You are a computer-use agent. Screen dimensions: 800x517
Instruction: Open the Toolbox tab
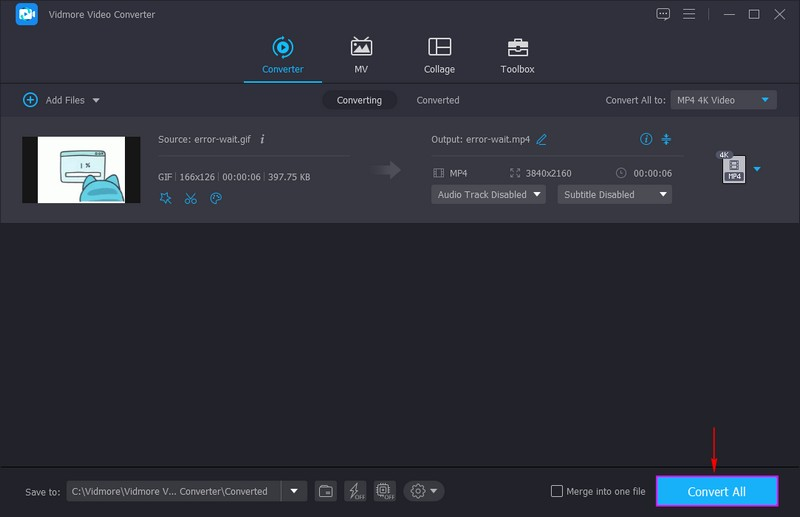pos(517,56)
